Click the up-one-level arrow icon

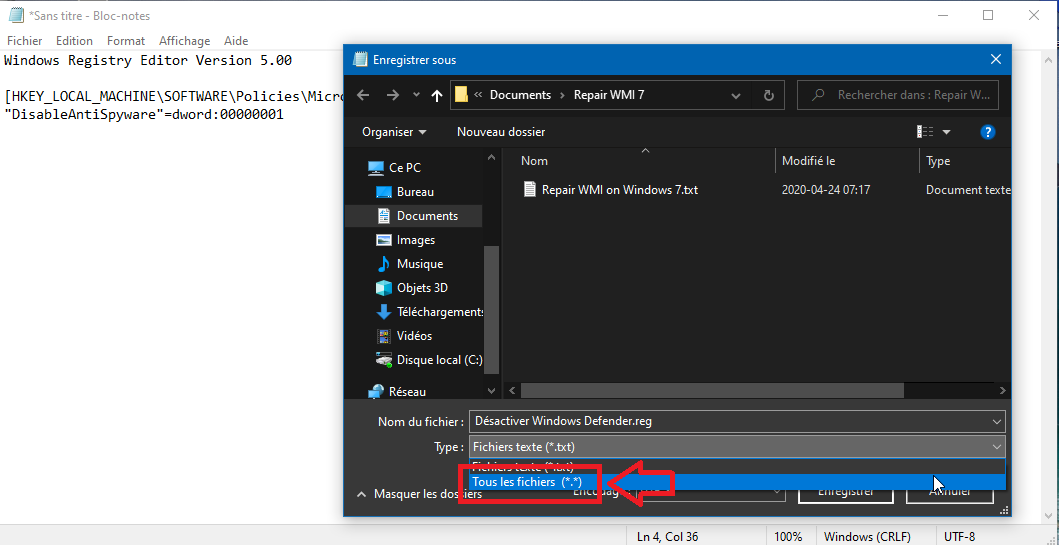tap(436, 95)
